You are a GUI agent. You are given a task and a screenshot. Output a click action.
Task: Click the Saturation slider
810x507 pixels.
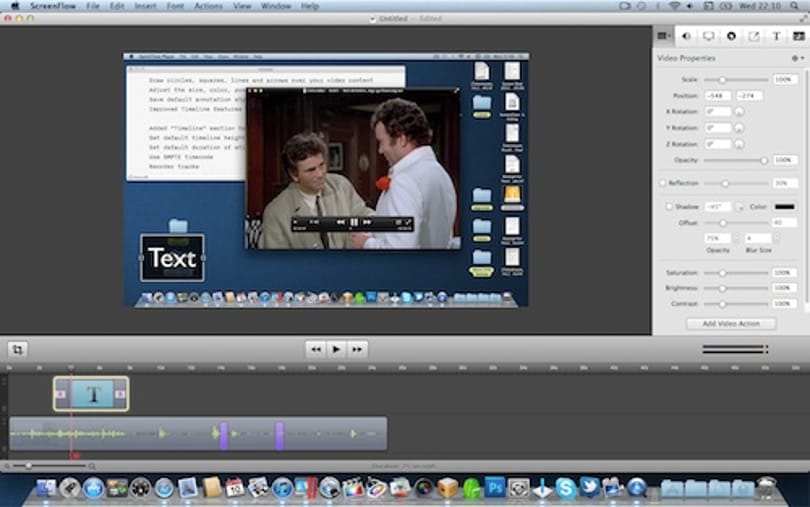point(736,272)
